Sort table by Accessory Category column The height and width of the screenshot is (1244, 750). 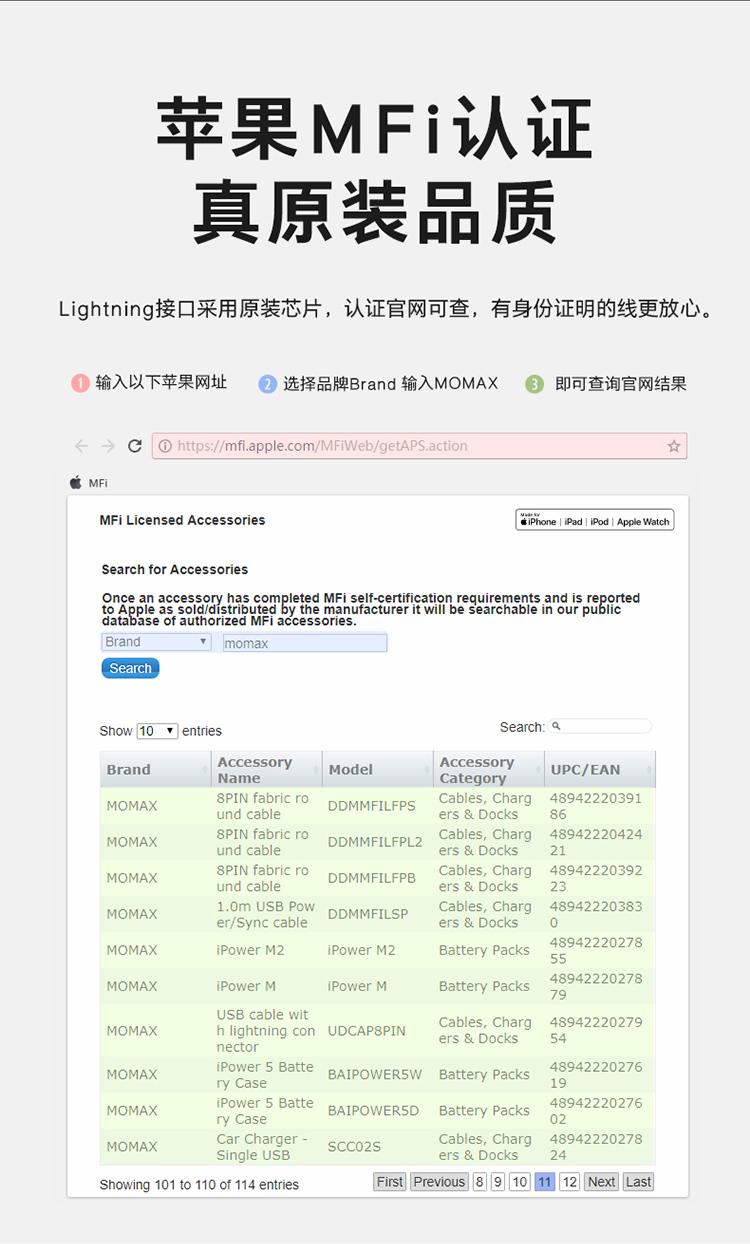(489, 770)
